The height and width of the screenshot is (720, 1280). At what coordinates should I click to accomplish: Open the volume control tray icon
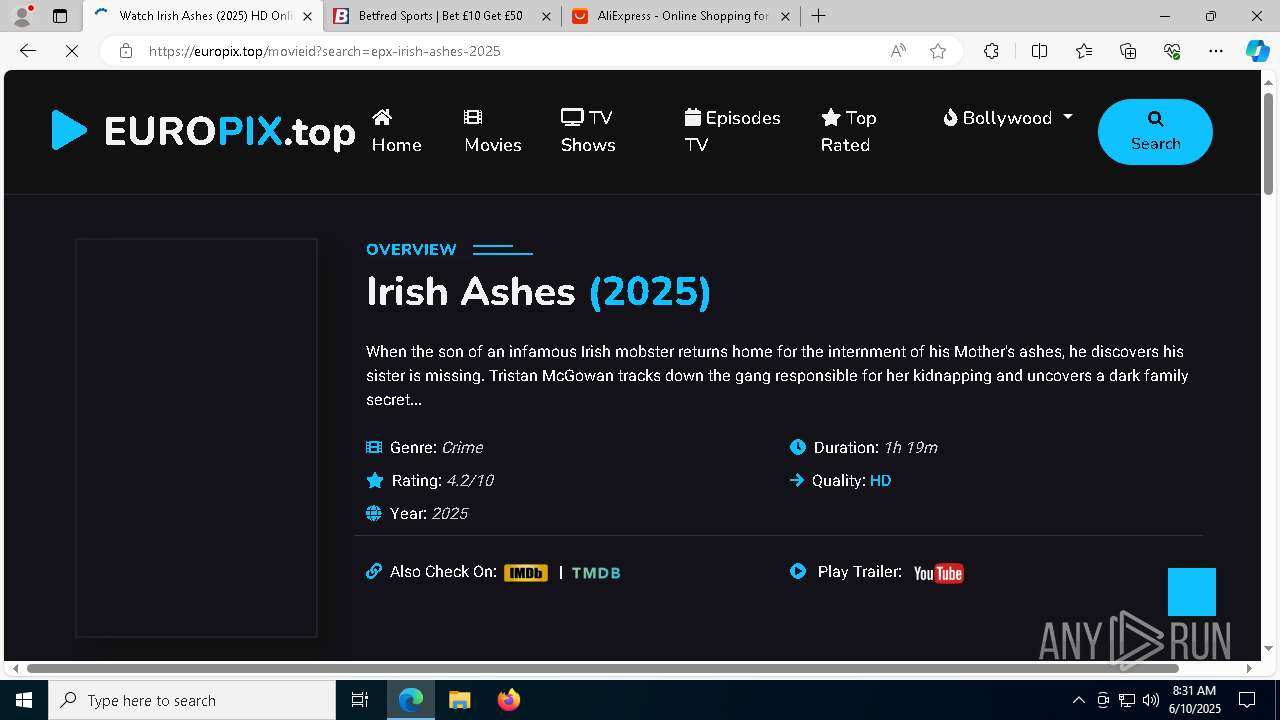(x=1151, y=700)
